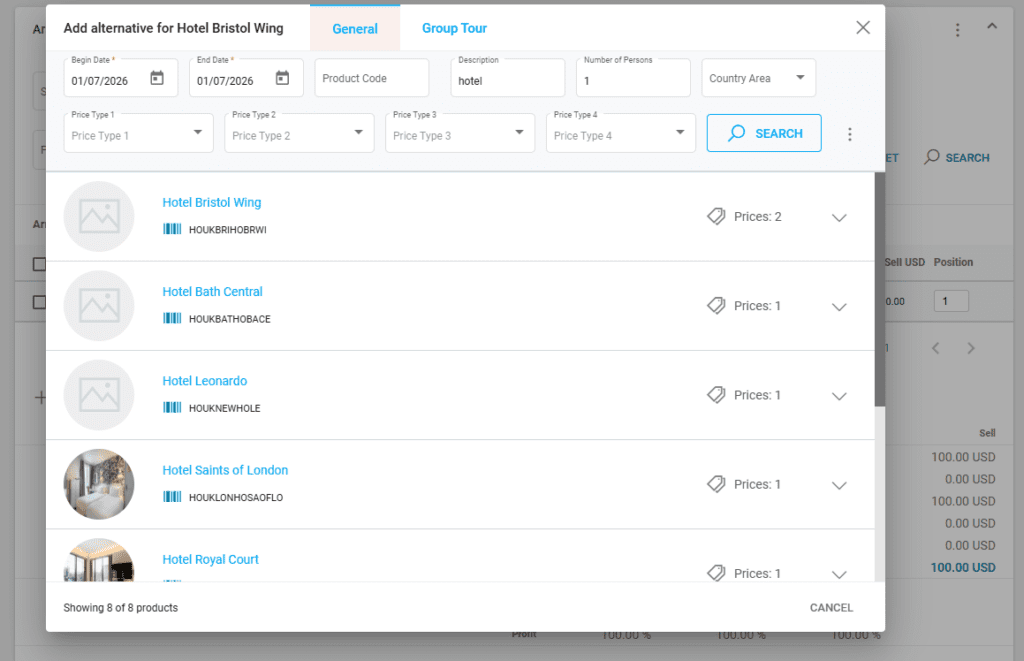This screenshot has width=1024, height=661.
Task: Open the Price Type 1 dropdown
Action: (x=138, y=133)
